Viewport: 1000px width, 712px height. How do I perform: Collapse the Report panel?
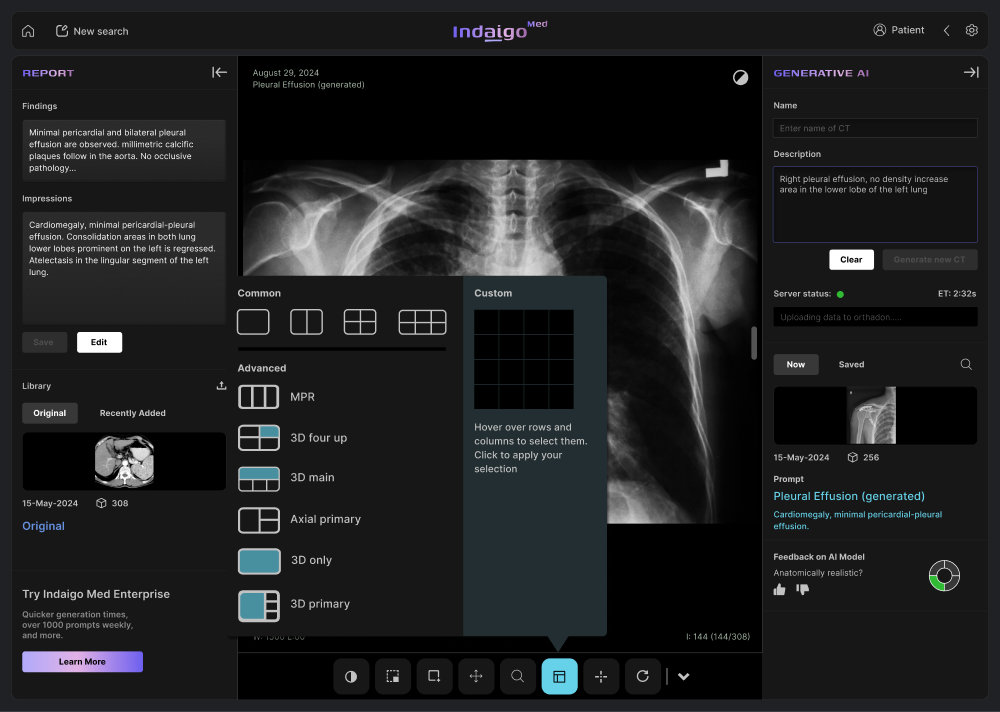pos(219,73)
